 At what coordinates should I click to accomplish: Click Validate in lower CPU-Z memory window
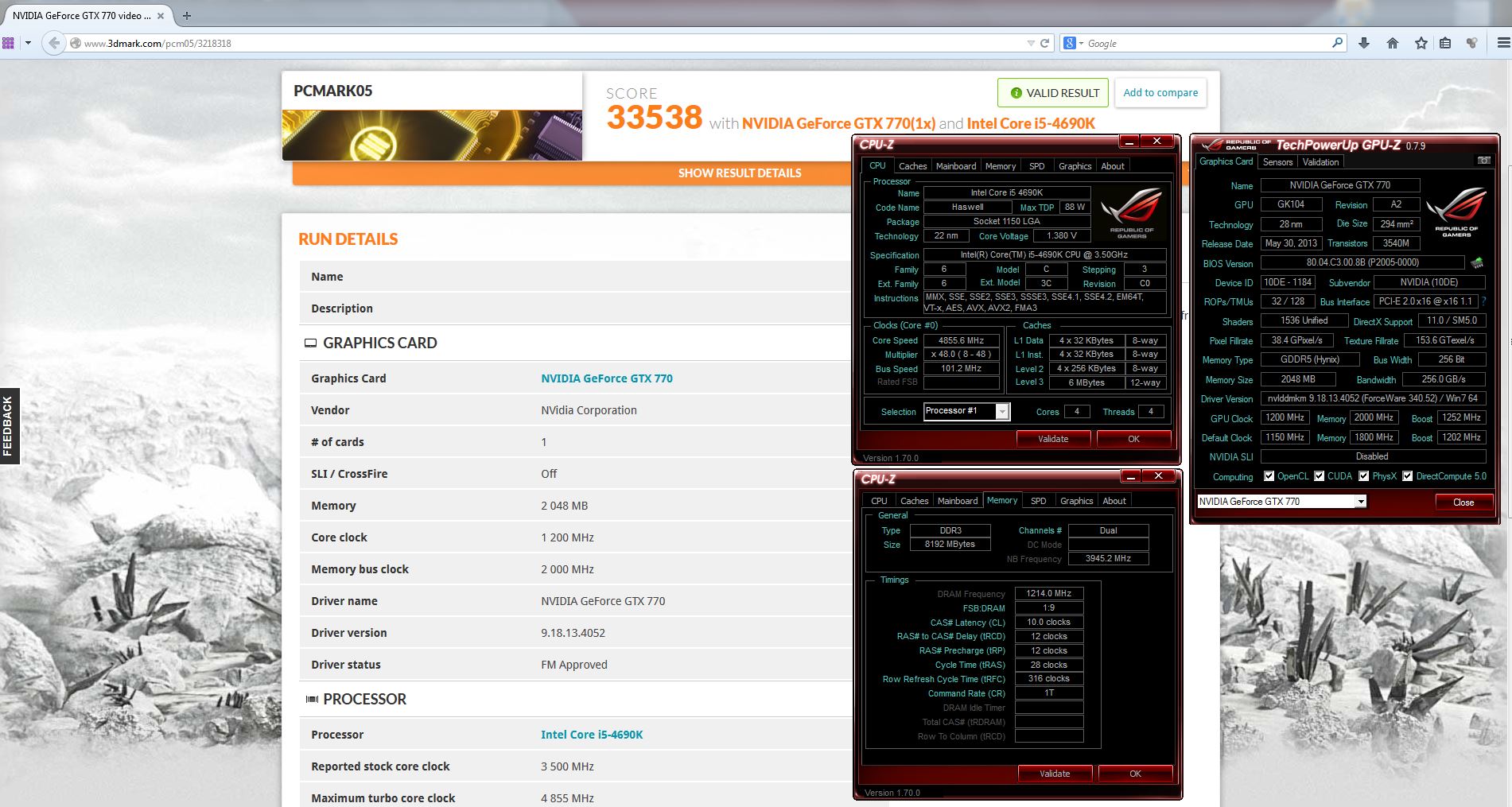pyautogui.click(x=1055, y=774)
